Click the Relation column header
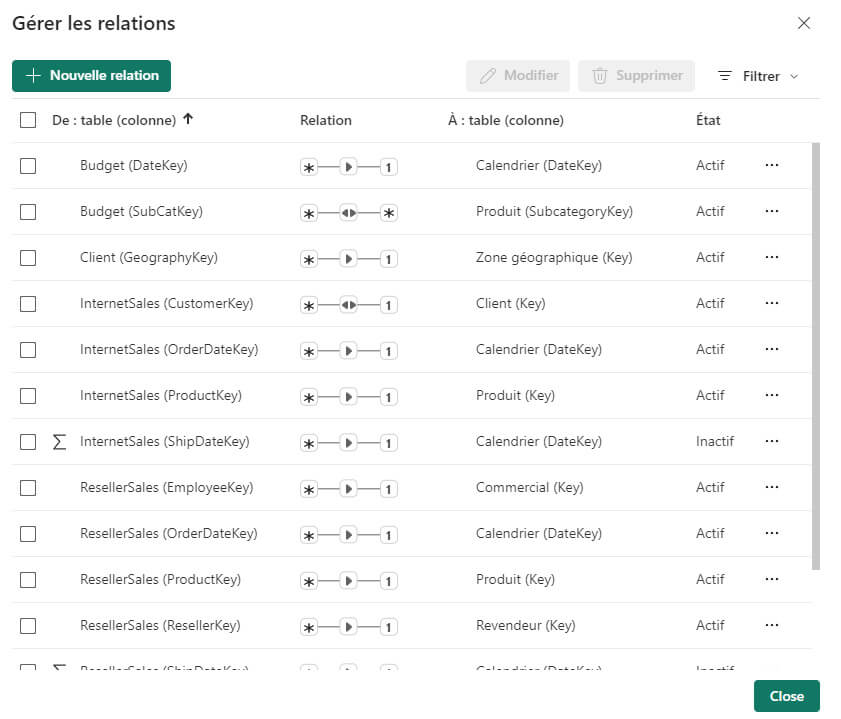The height and width of the screenshot is (719, 841). point(325,120)
